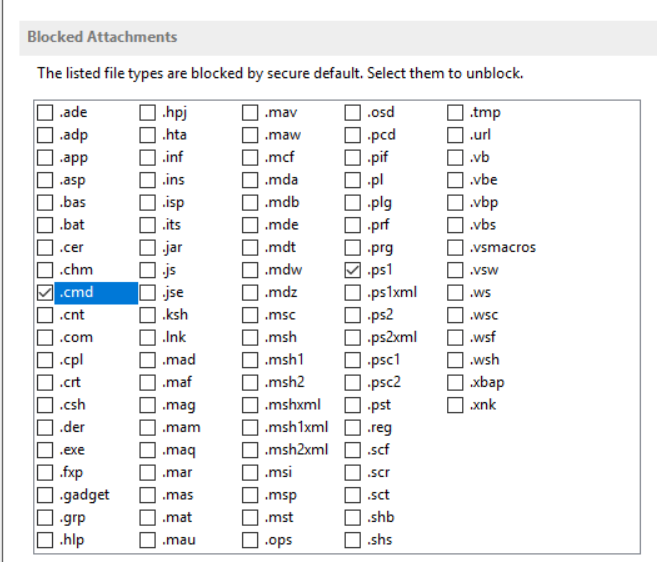Enable the .csh checkbox
The image size is (657, 562).
pos(45,405)
